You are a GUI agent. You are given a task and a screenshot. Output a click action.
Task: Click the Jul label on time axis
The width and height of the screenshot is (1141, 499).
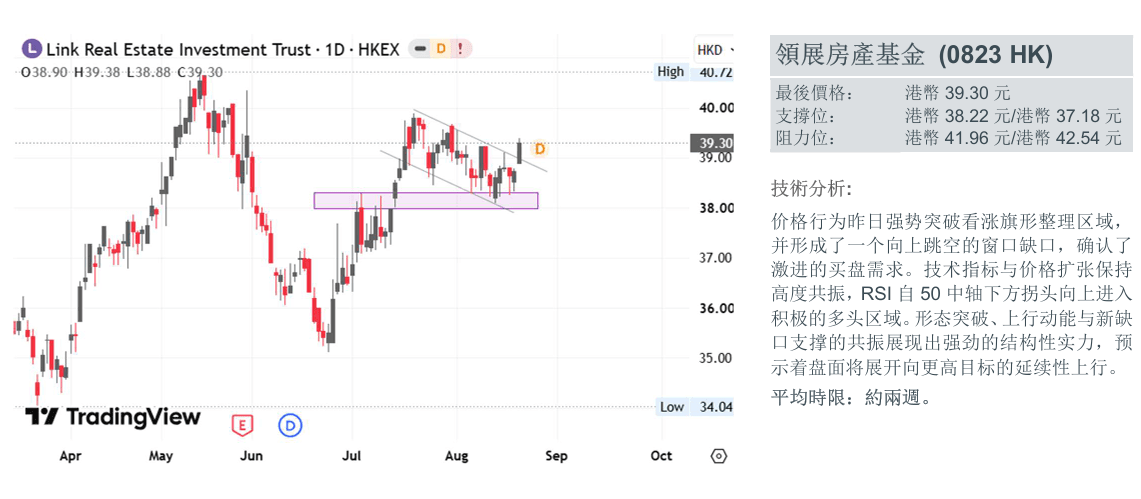(352, 457)
